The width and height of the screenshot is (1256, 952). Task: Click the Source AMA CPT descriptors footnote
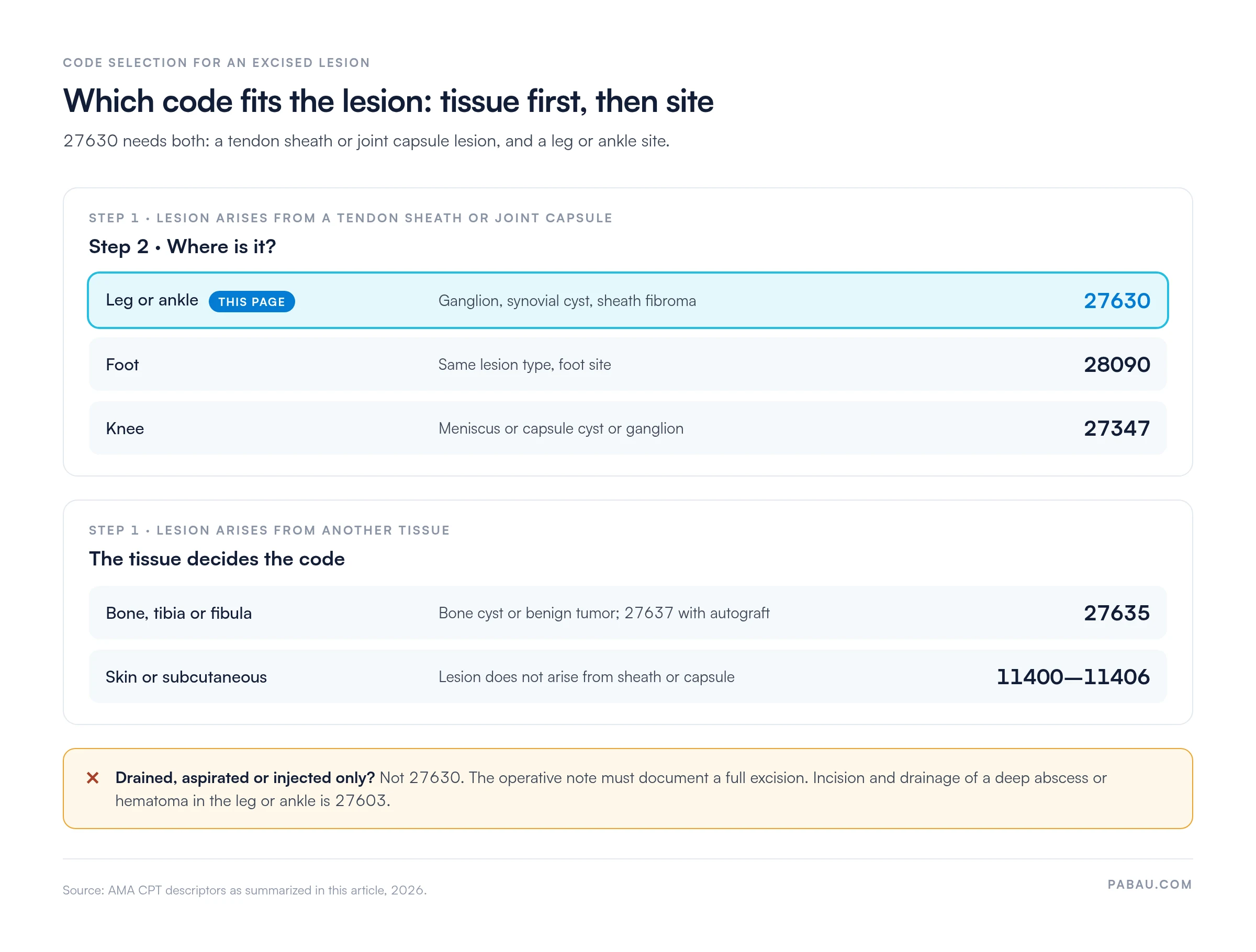point(244,890)
